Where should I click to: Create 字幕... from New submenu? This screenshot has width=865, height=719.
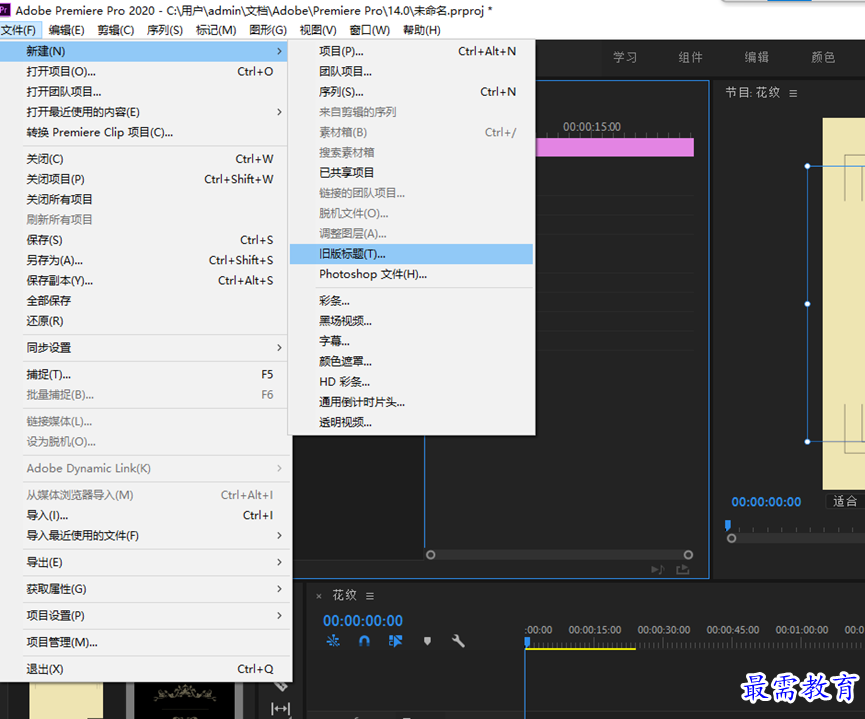pyautogui.click(x=412, y=341)
